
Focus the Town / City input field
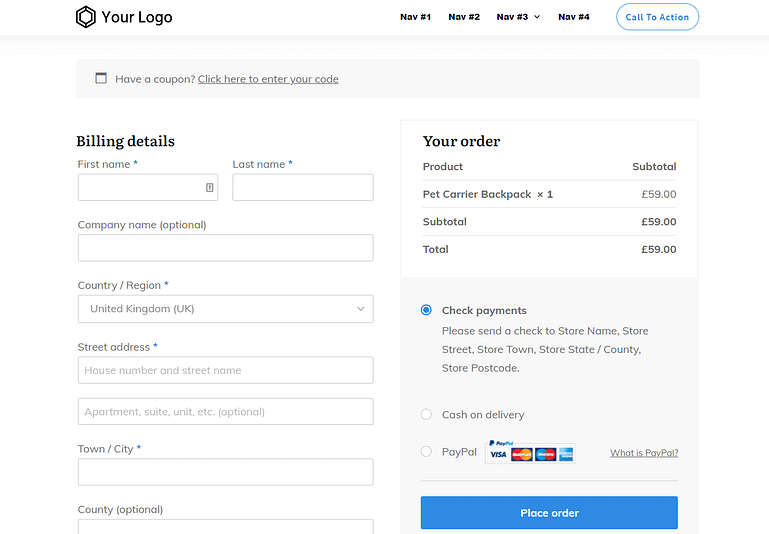point(226,472)
